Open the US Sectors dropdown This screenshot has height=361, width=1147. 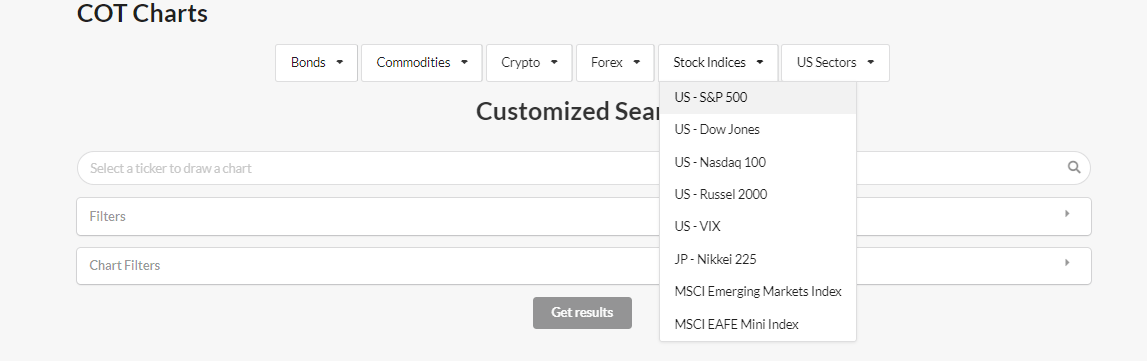pyautogui.click(x=835, y=63)
